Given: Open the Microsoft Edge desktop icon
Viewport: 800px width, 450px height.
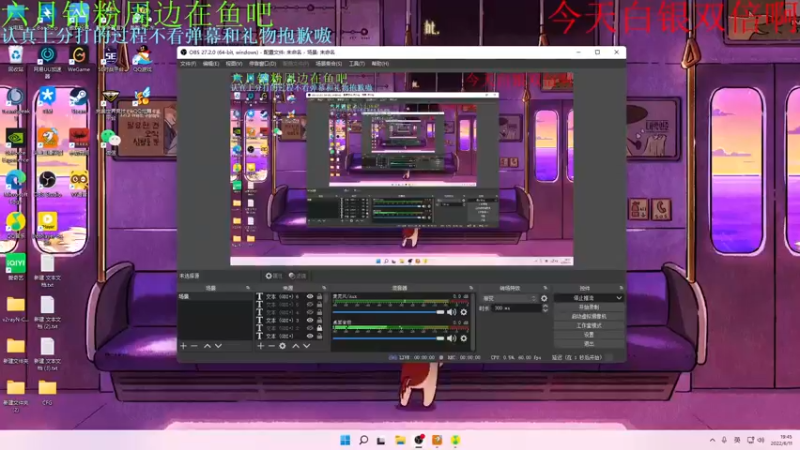Looking at the screenshot, I should point(15,186).
